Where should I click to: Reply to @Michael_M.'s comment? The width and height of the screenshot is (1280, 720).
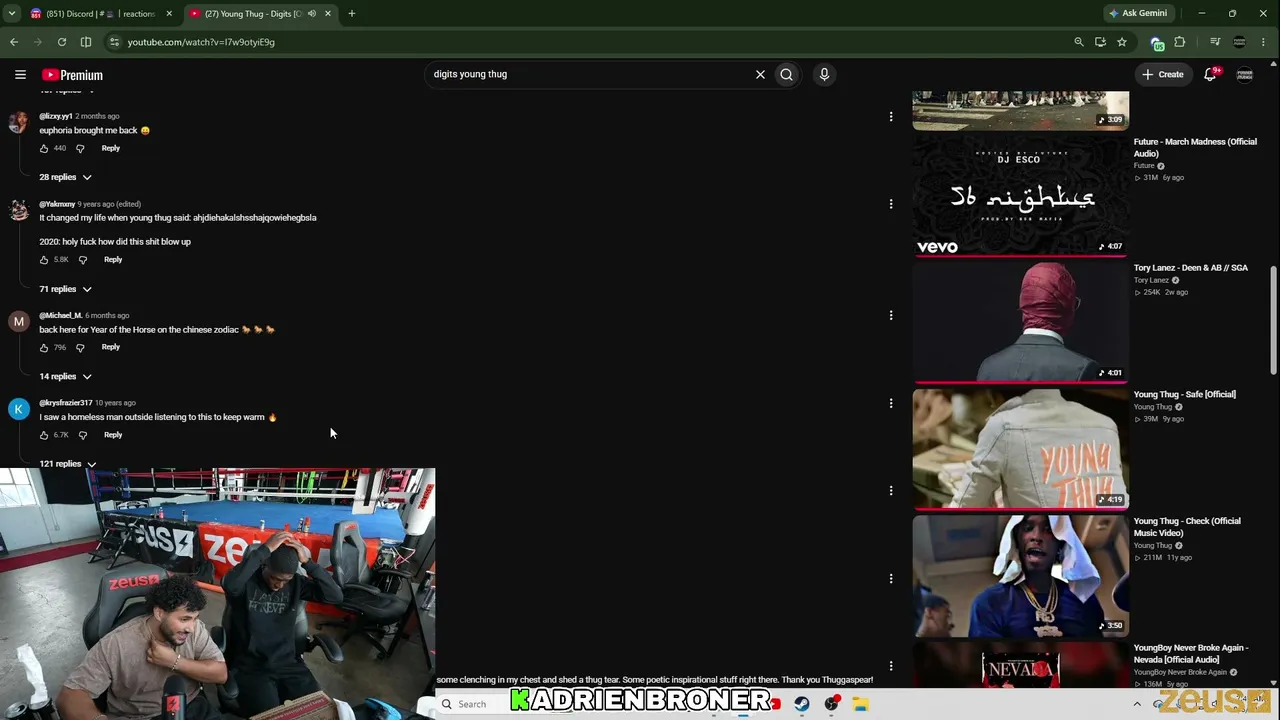pos(111,347)
